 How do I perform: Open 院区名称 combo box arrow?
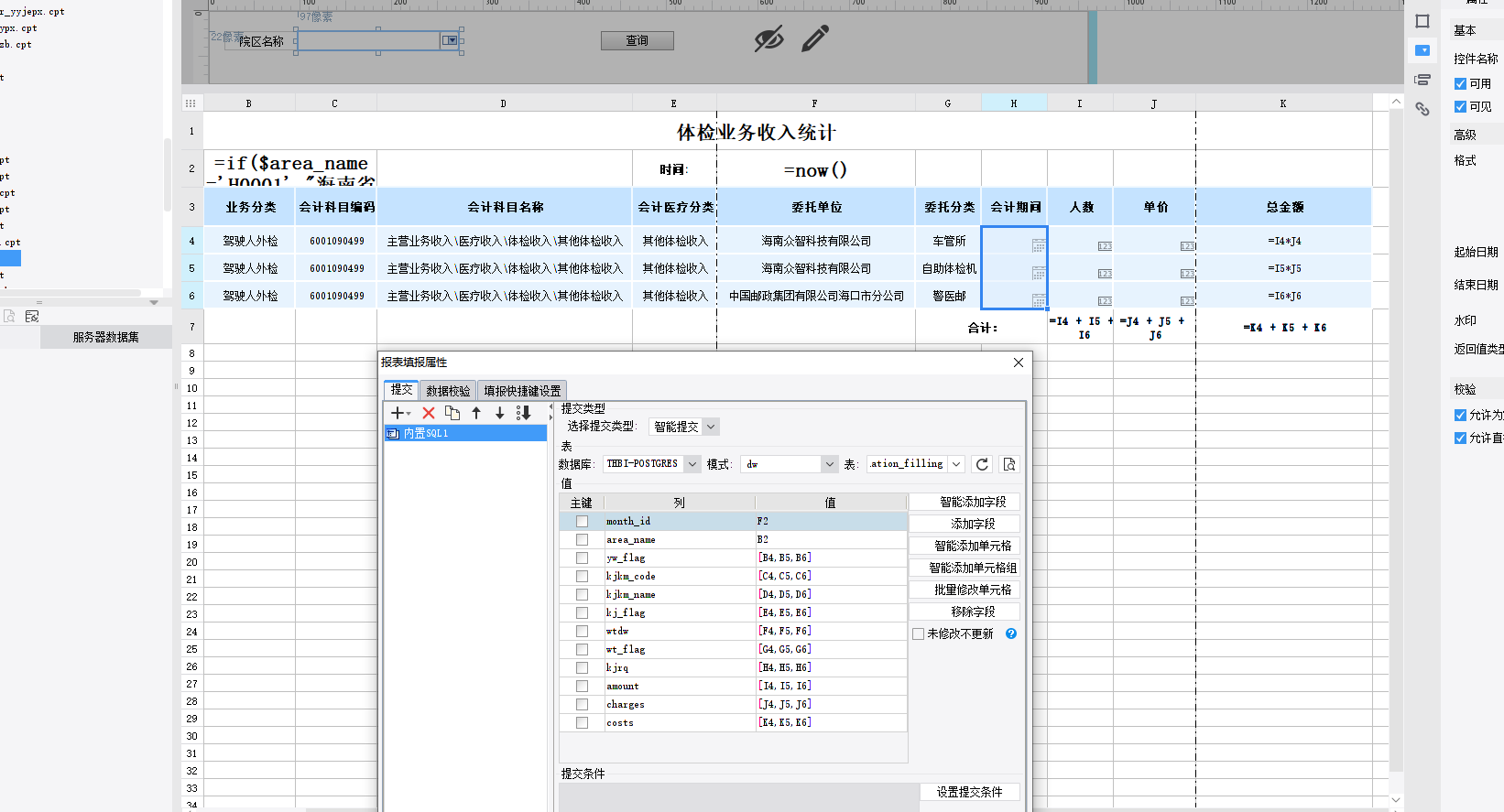[x=449, y=40]
